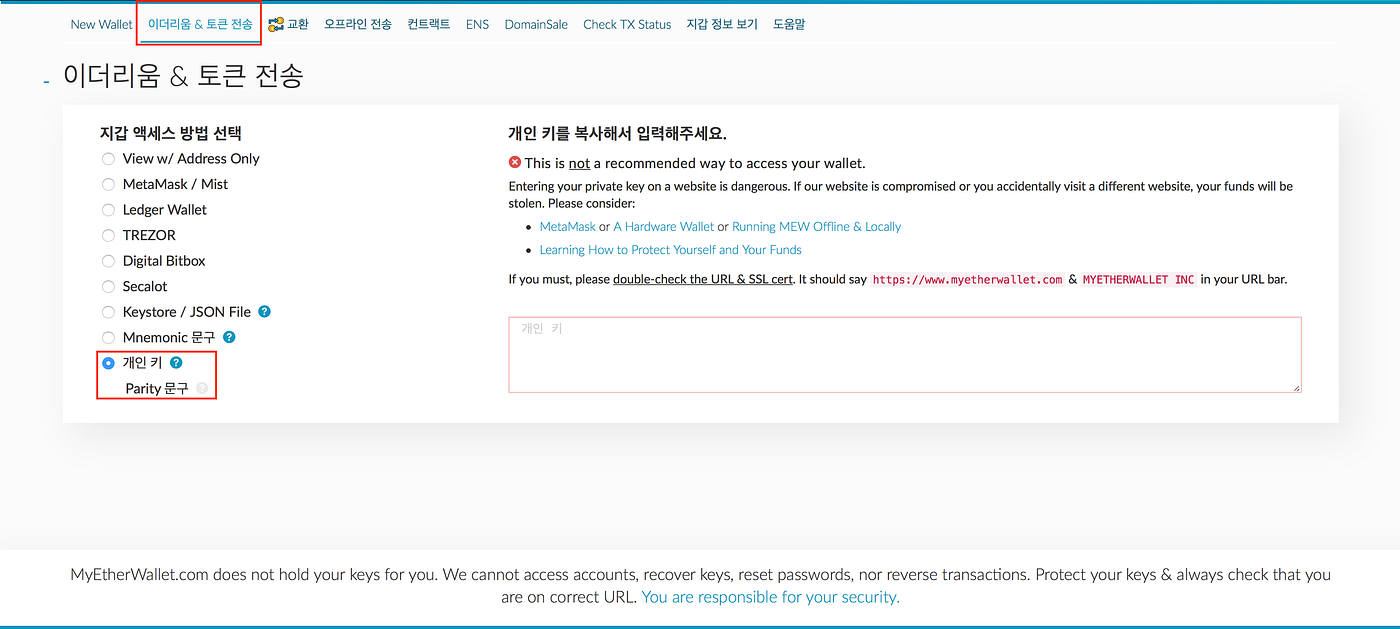The image size is (1400, 629).
Task: Click the help icon beside Mnemonic 문구
Action: click(228, 337)
